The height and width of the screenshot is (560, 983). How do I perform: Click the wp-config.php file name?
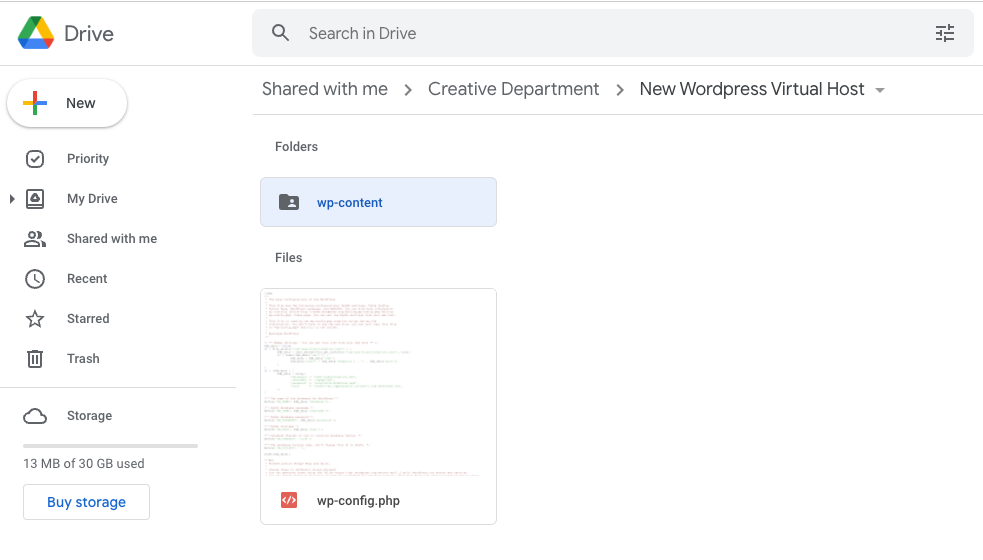coord(359,501)
